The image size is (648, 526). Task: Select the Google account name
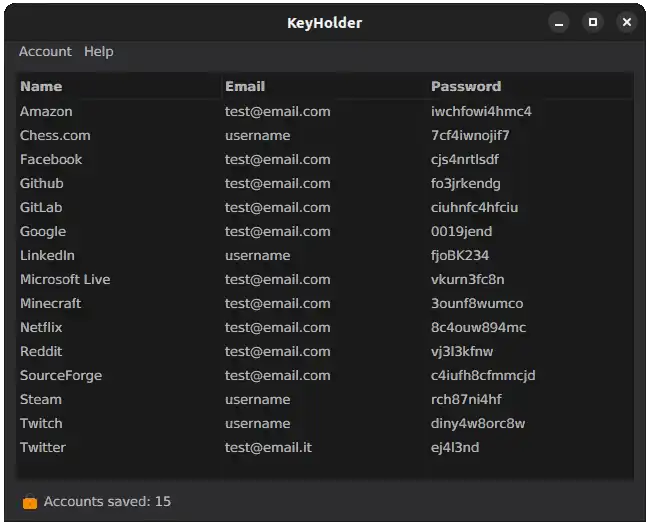pos(43,232)
